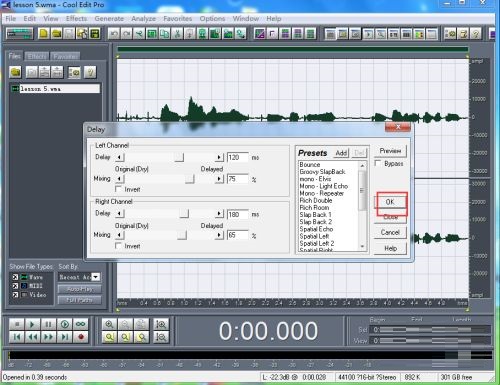
Task: Select the Rich Room preset
Action: pyautogui.click(x=314, y=207)
